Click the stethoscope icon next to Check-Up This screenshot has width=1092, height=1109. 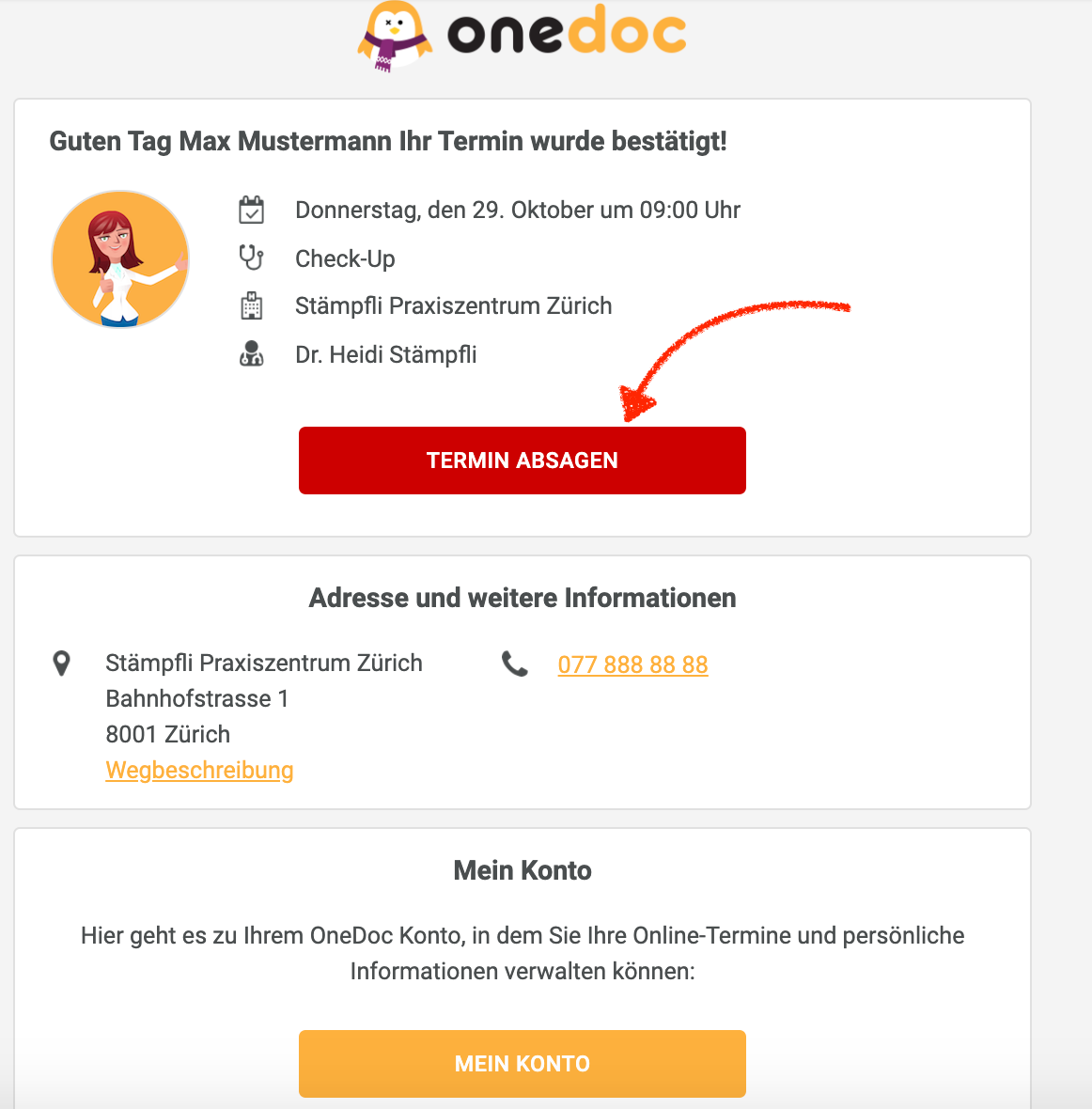click(251, 258)
